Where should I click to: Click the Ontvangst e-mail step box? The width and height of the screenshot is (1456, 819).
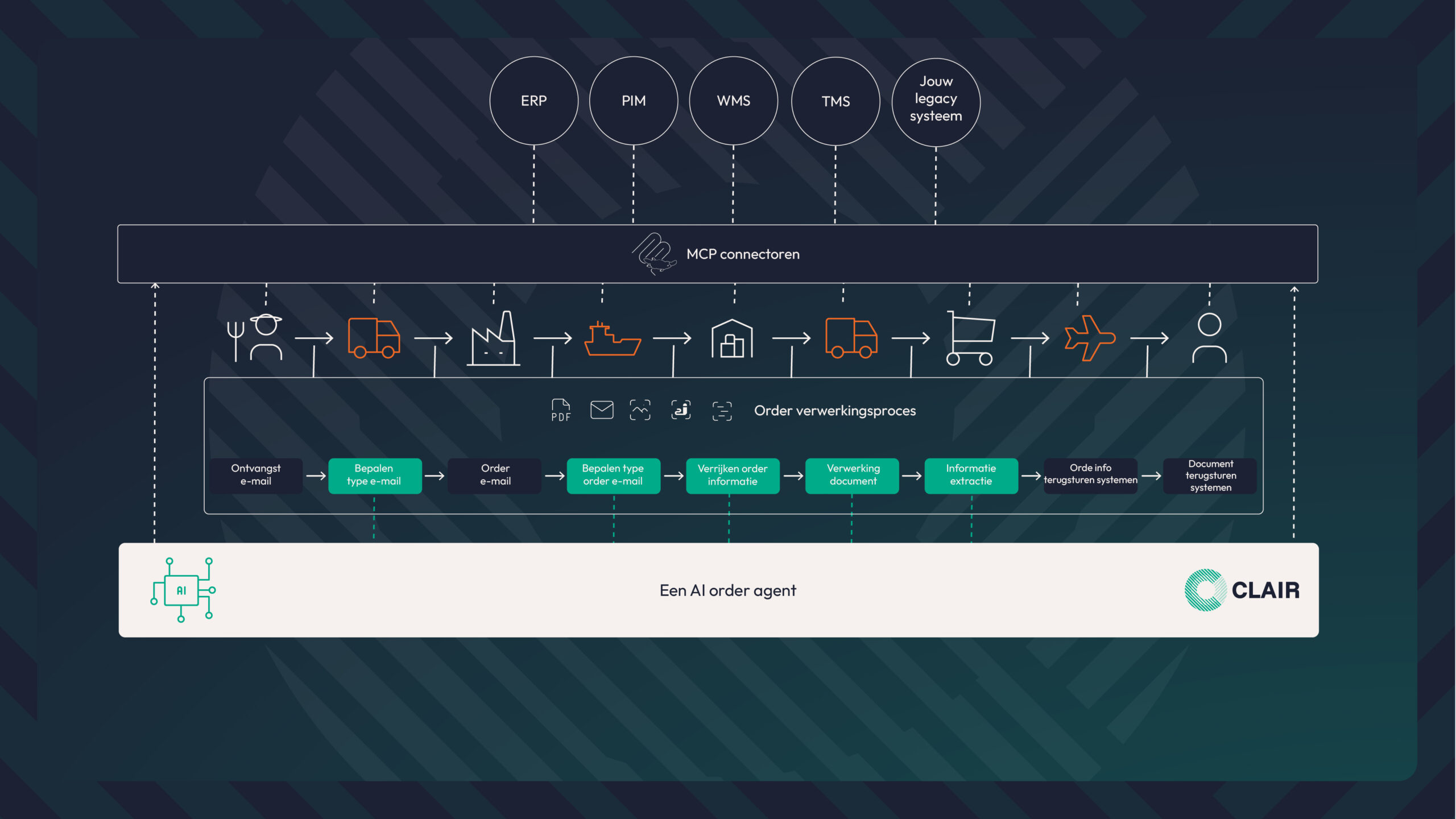point(255,475)
